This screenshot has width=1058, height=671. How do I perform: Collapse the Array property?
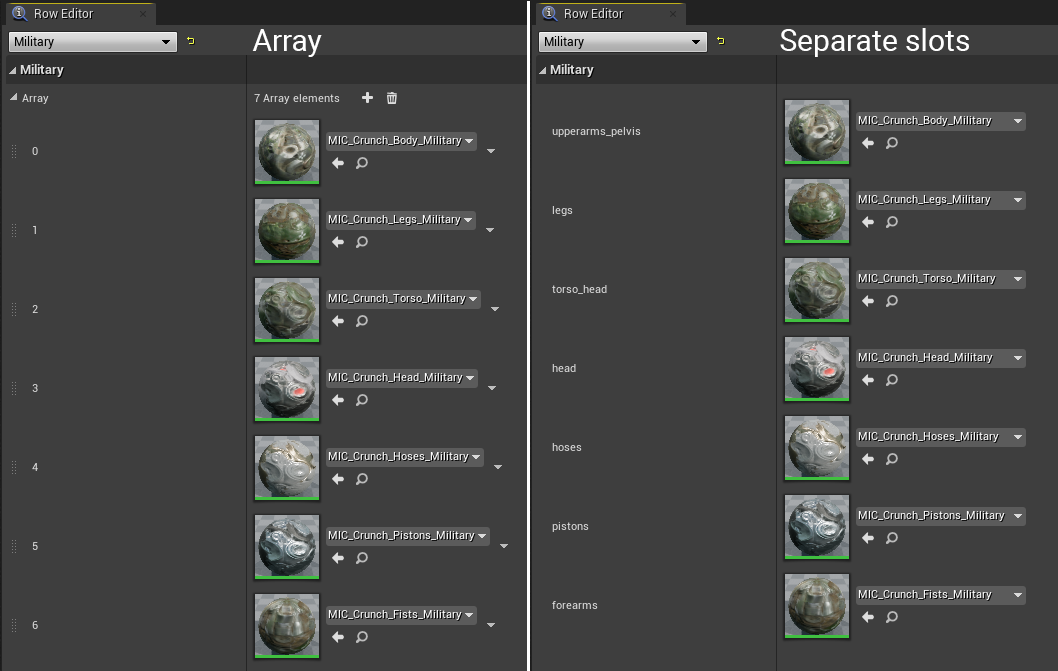13,97
